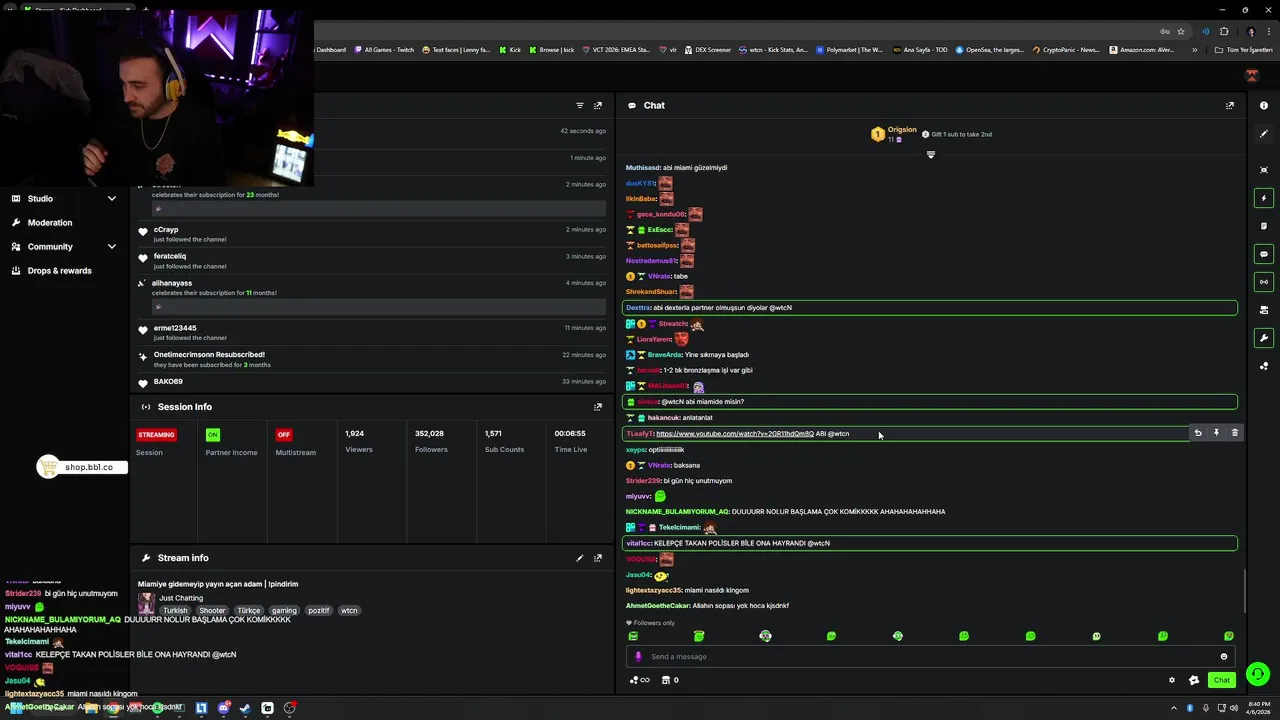Open the info icon in right sidebar
This screenshot has width=1280, height=720.
pos(1264,105)
